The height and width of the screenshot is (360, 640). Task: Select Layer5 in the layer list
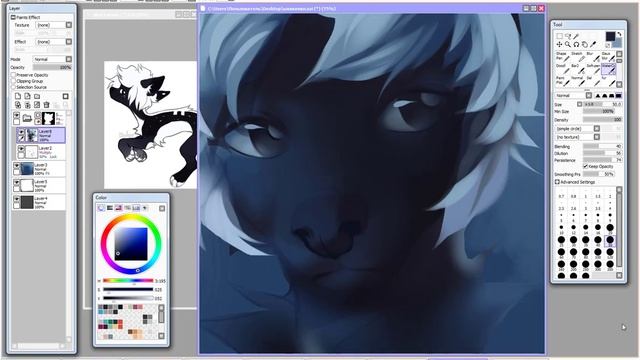pyautogui.click(x=39, y=186)
